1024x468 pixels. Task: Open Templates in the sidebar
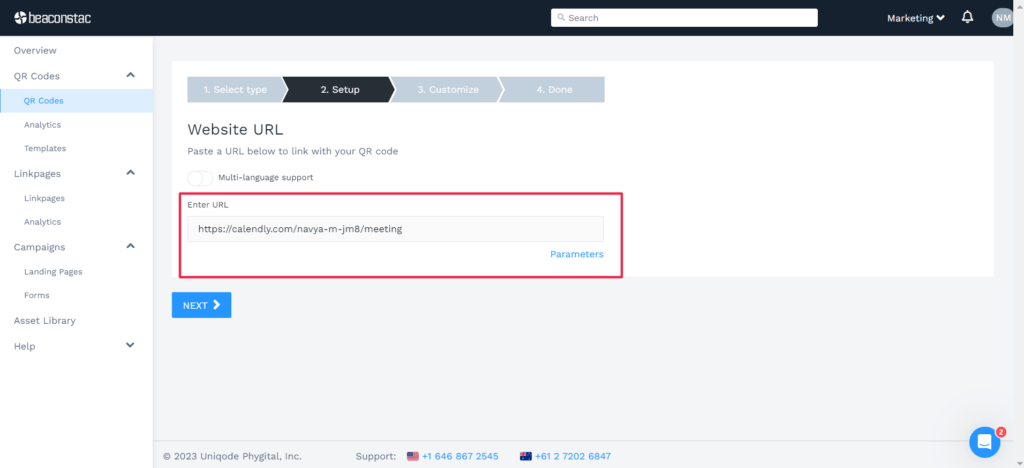coord(45,148)
